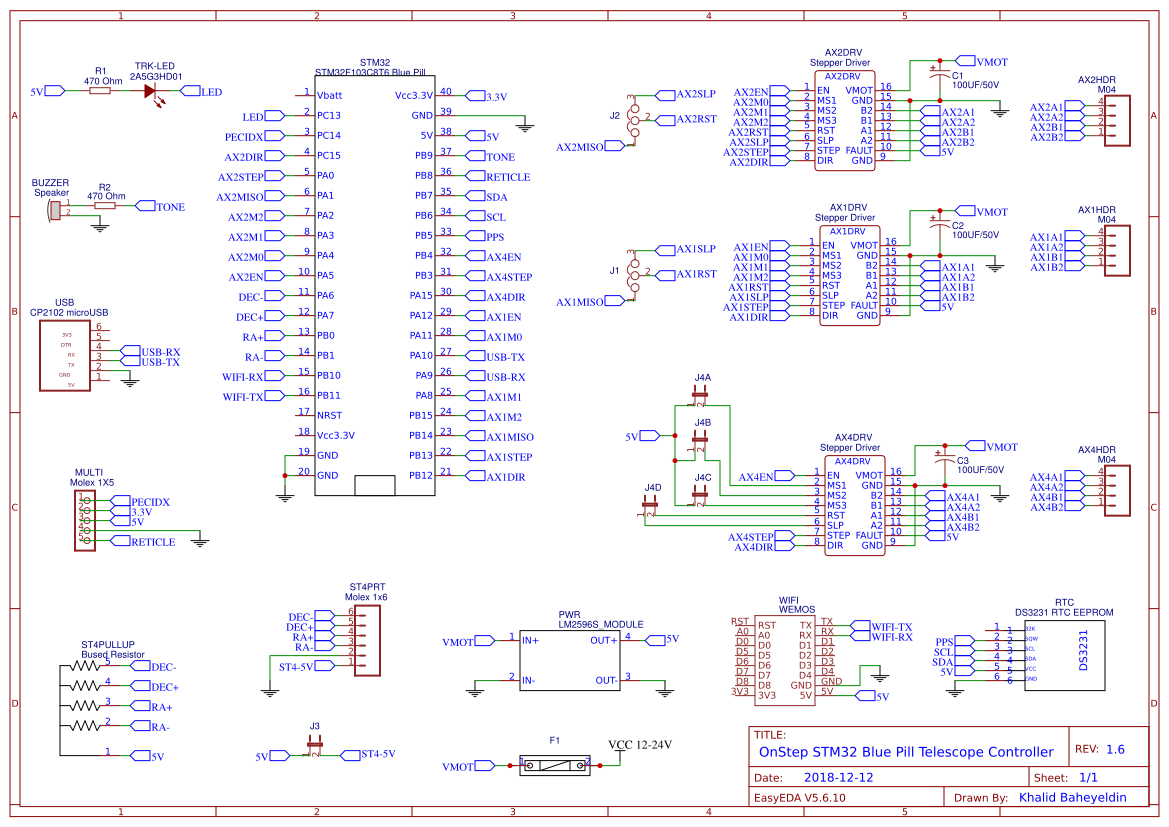Screen dimensions: 1169x827
Task: Select the AX4HDR M04 header symbol
Action: pyautogui.click(x=1117, y=491)
